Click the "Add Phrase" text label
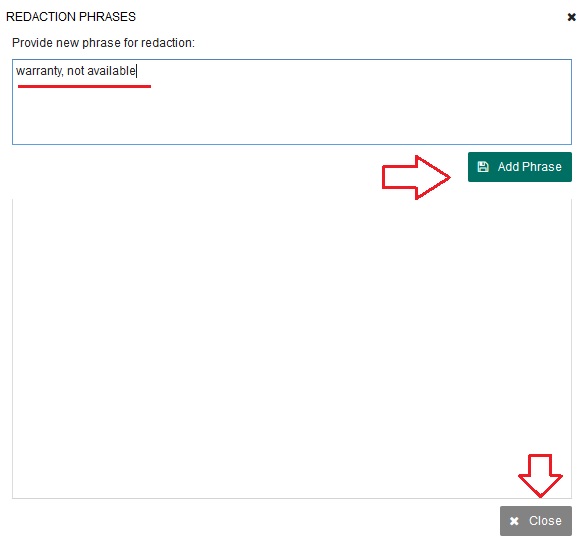 pyautogui.click(x=530, y=167)
